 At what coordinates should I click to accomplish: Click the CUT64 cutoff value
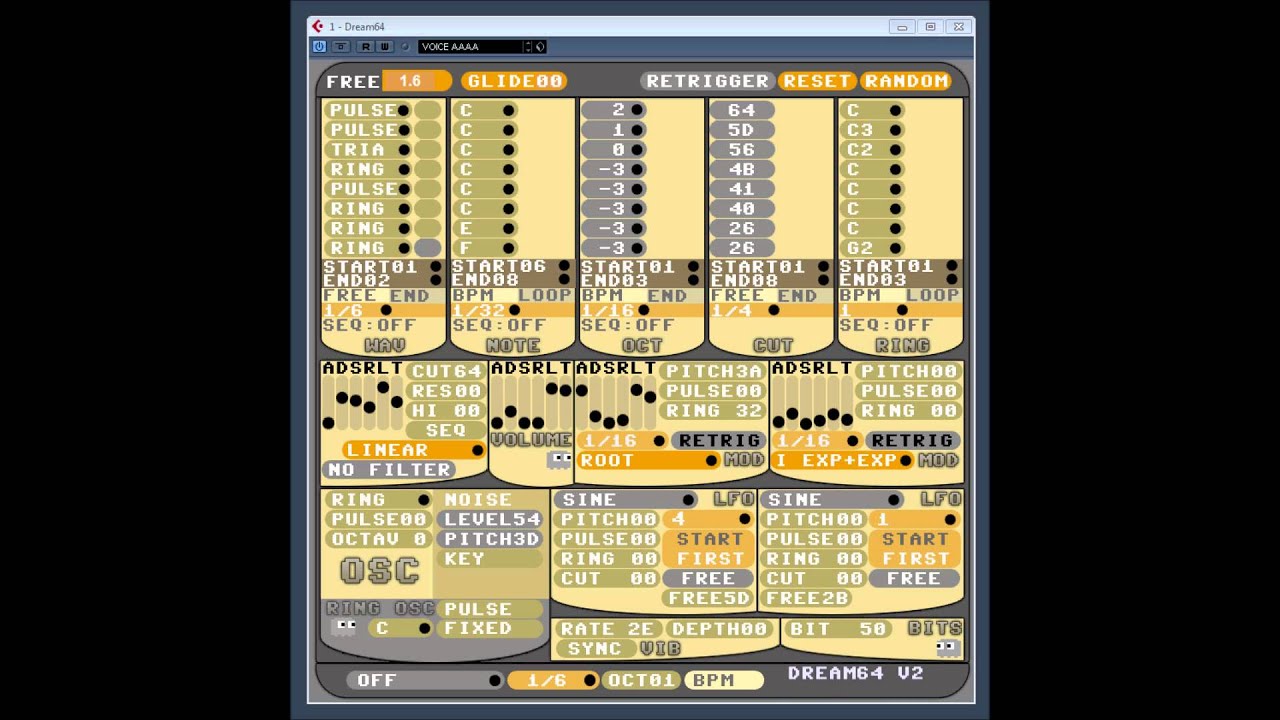click(446, 371)
